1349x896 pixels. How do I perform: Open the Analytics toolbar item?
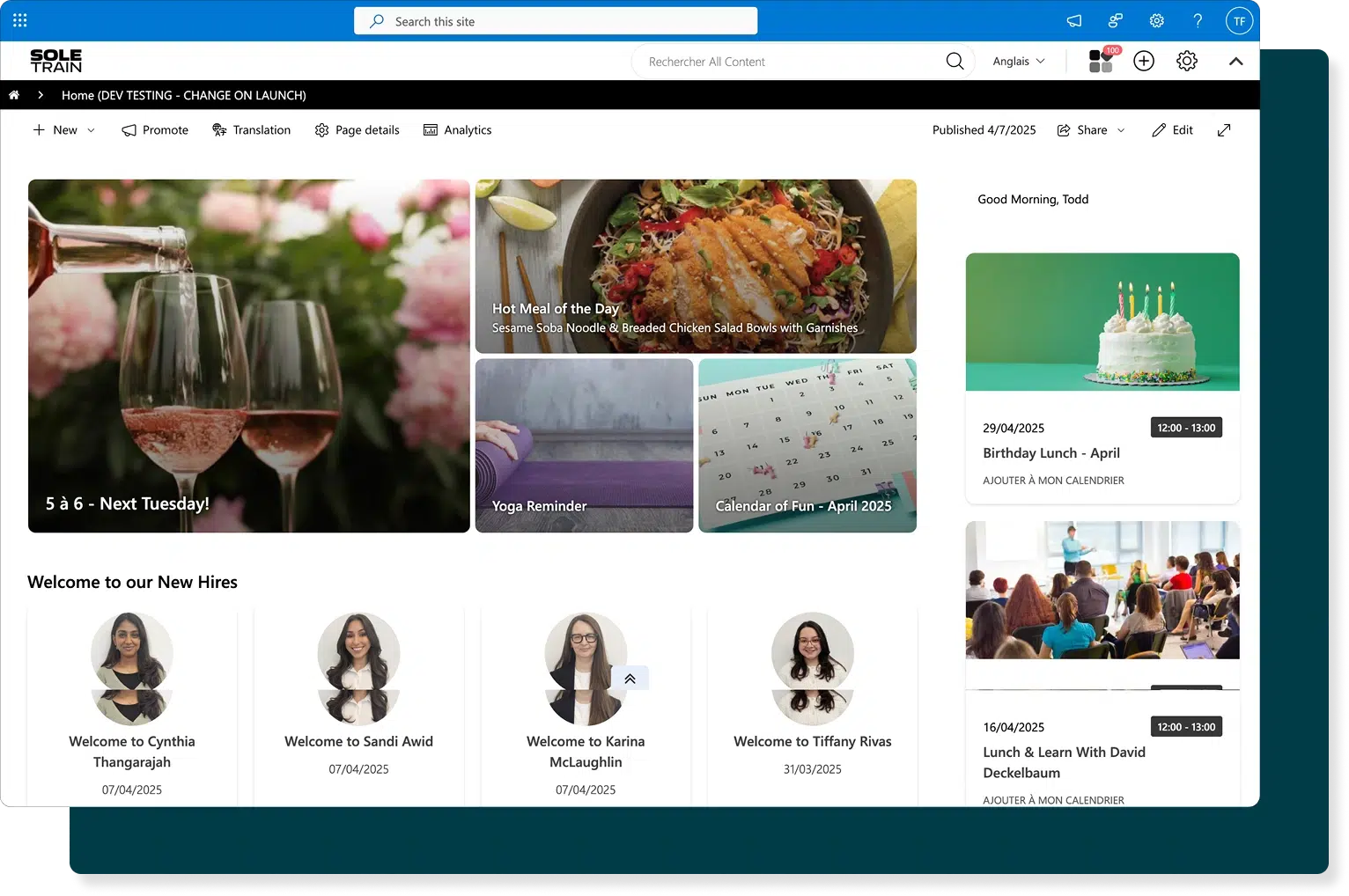pos(458,130)
